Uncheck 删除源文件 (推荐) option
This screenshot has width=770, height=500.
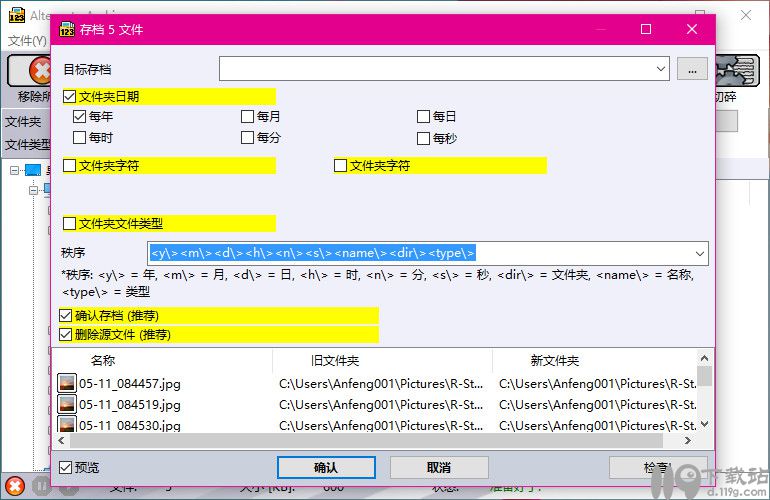point(66,334)
